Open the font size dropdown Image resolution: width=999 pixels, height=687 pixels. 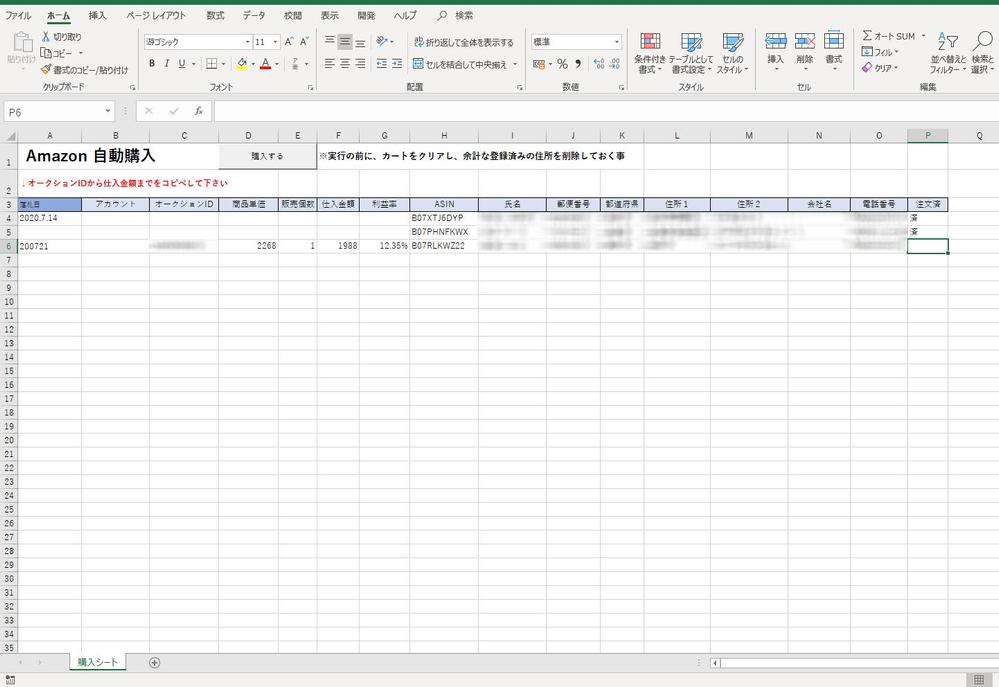coord(275,42)
